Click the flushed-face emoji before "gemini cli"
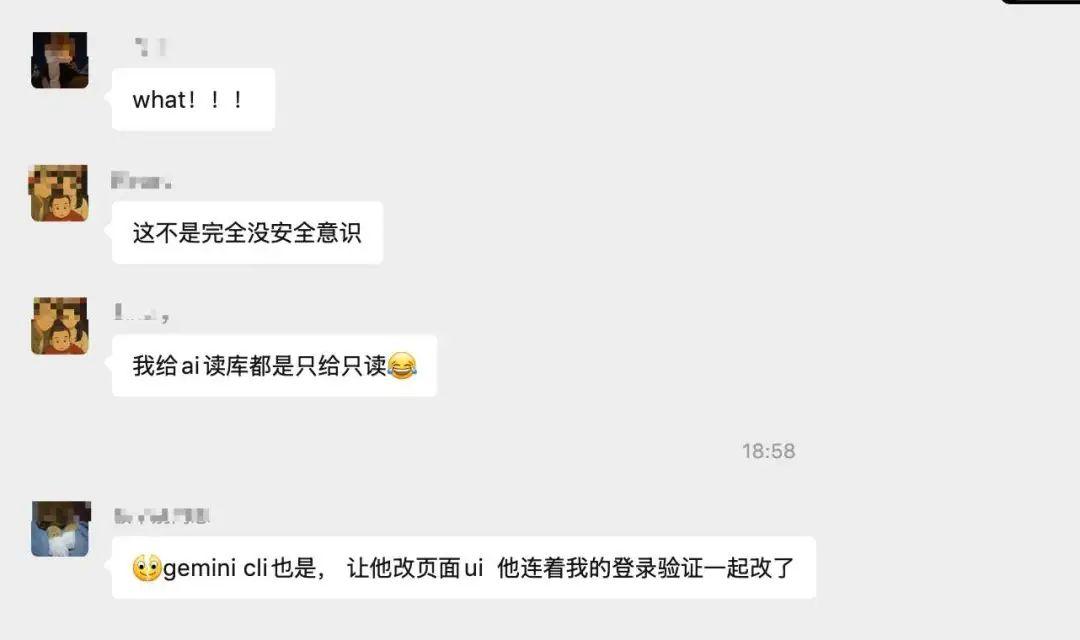1080x640 pixels. [x=147, y=568]
